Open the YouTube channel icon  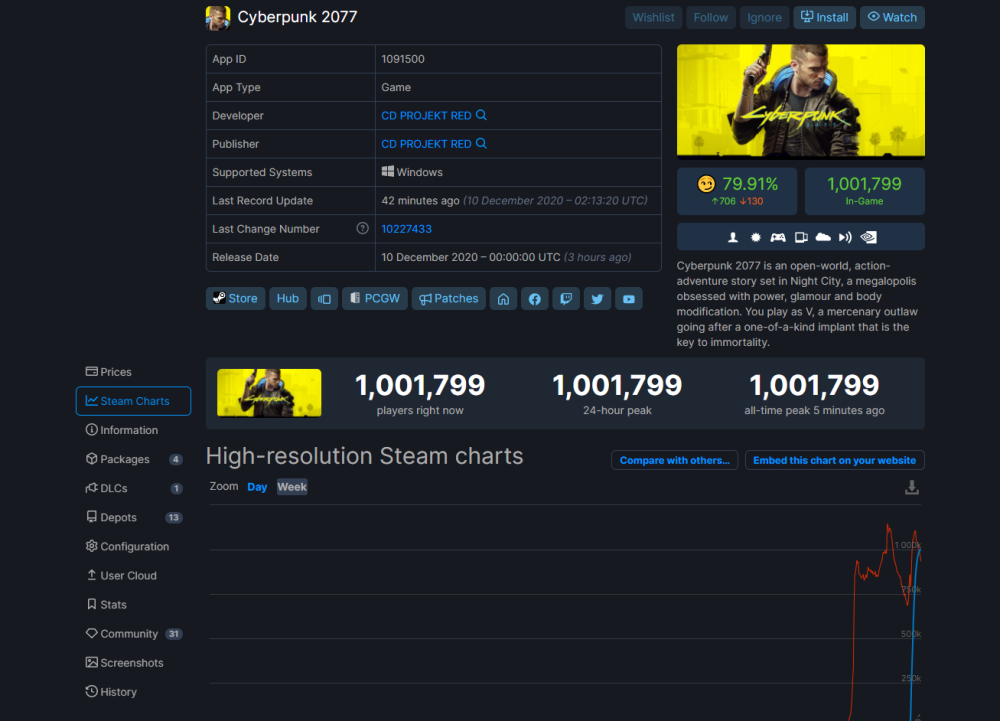tap(628, 298)
